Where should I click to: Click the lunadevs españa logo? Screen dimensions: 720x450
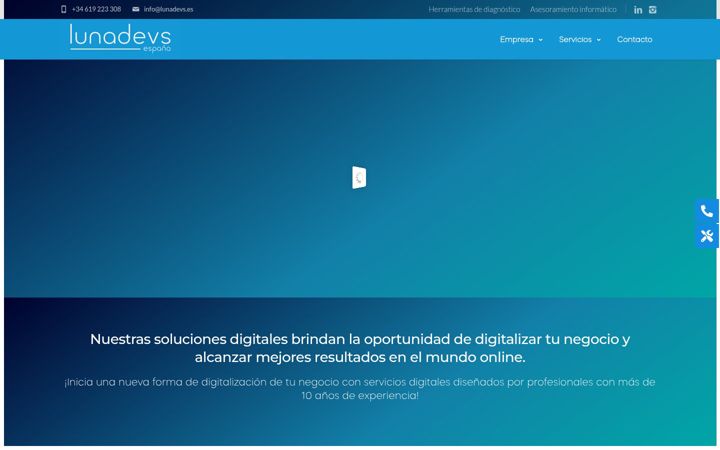tap(120, 38)
